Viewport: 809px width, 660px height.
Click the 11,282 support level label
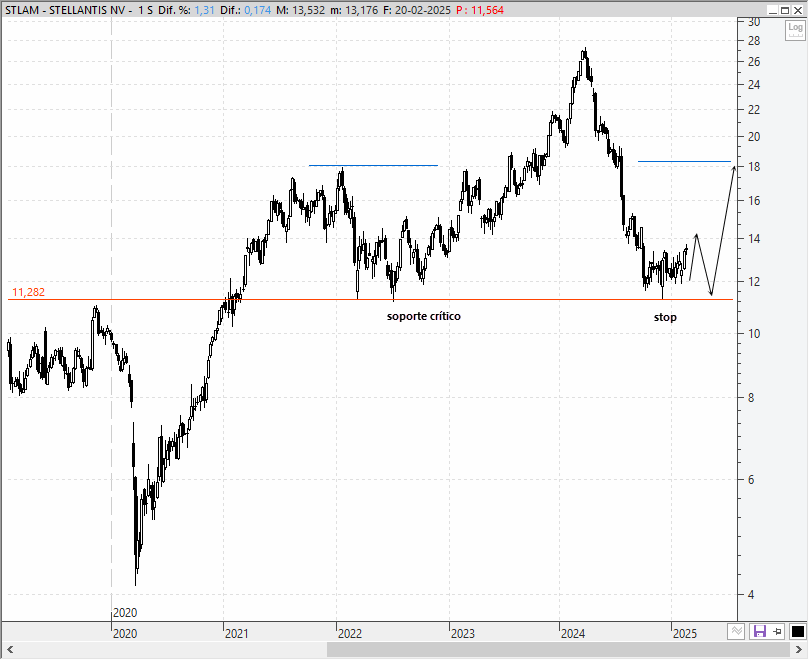(x=28, y=292)
